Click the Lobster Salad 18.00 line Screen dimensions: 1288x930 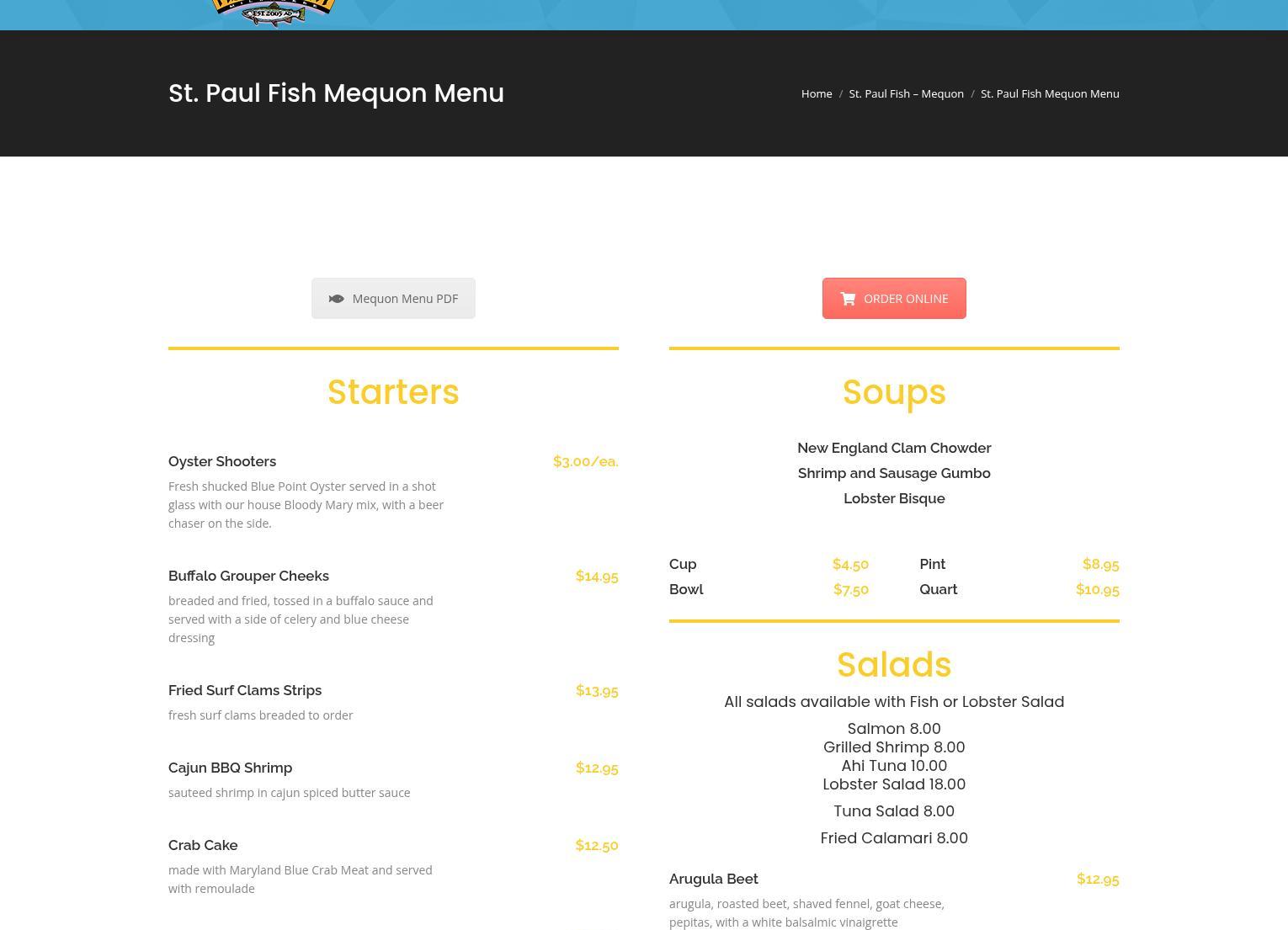(894, 784)
